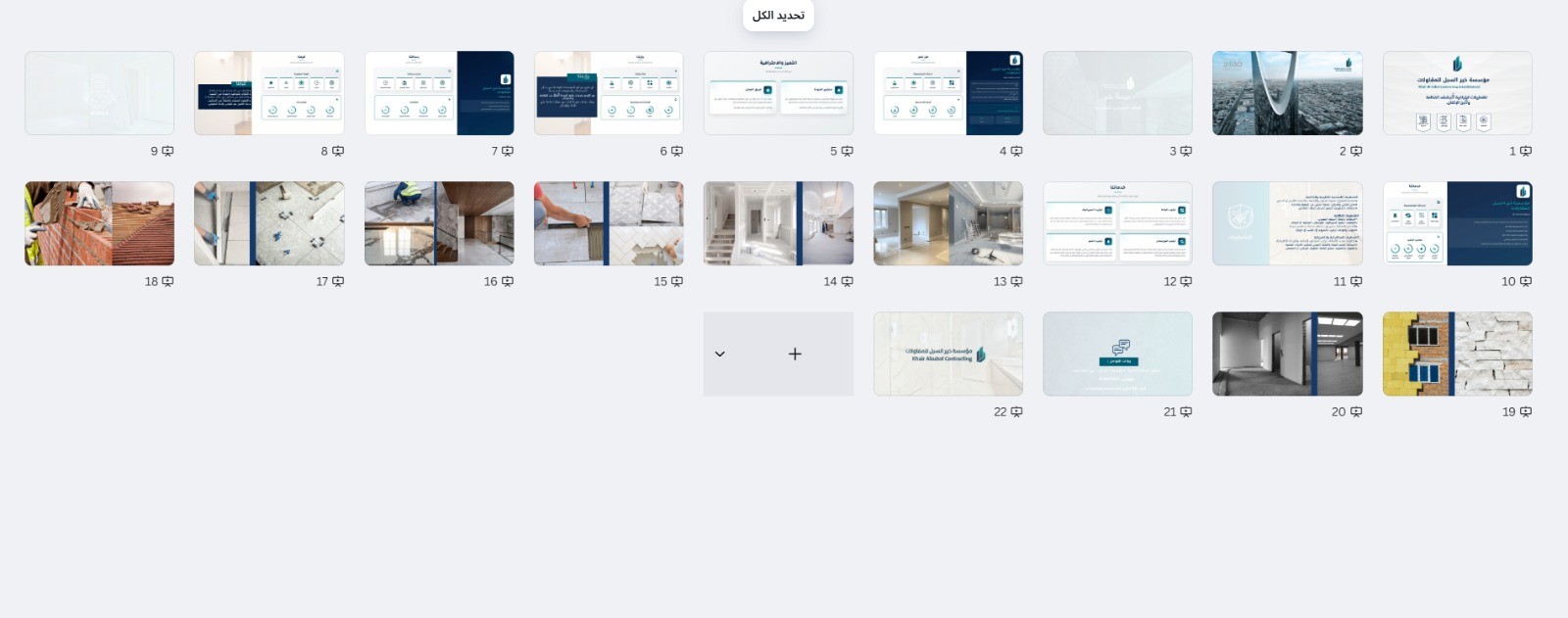Click the presentation icon beside page 18
The image size is (1568, 618).
coord(168,281)
